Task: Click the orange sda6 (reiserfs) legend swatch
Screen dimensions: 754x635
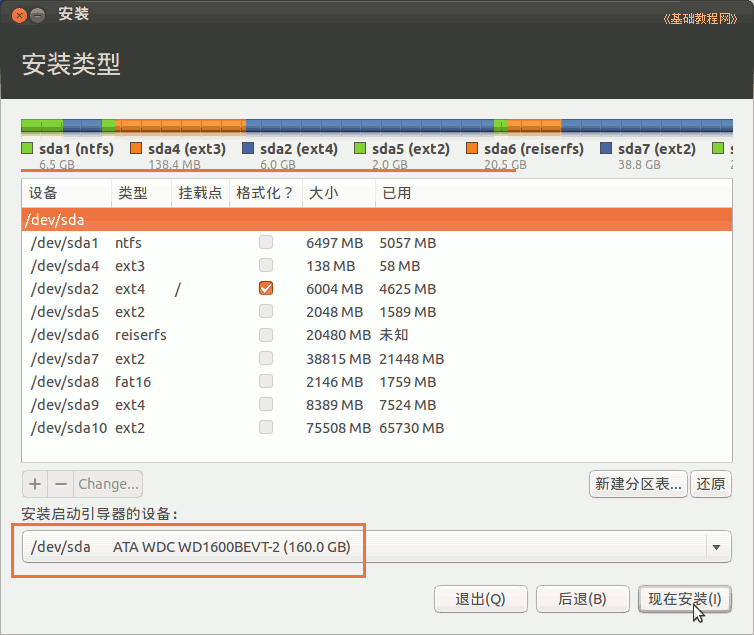Action: (x=472, y=148)
